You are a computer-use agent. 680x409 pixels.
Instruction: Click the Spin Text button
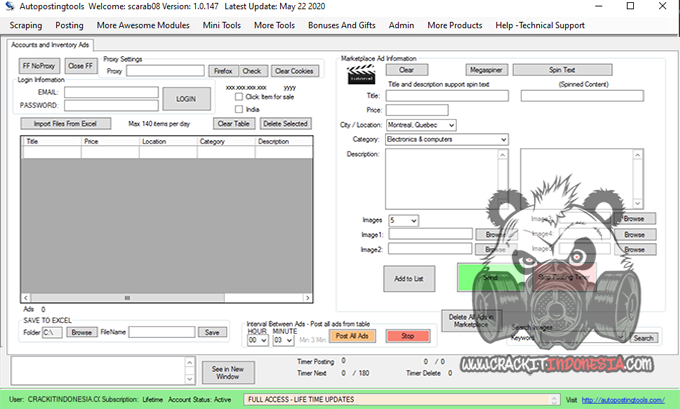tap(562, 70)
